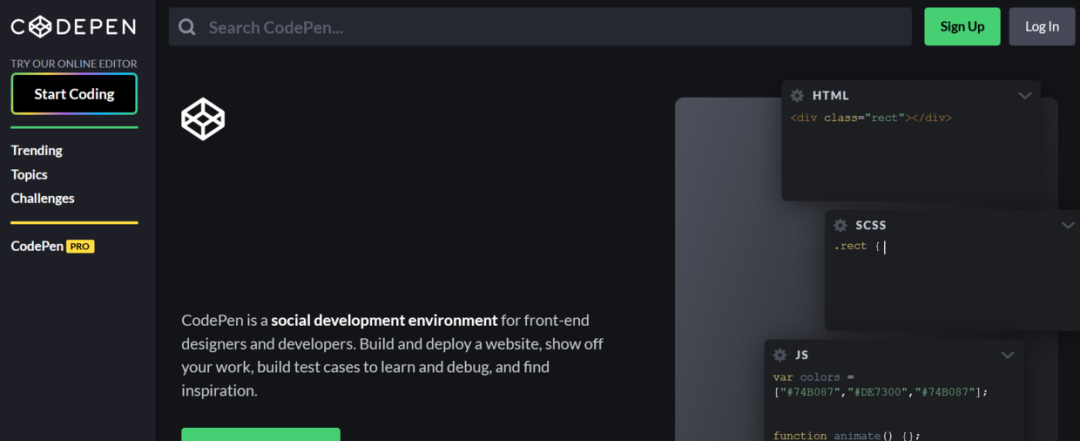Screen dimensions: 1080x441
Task: Open SCSS panel settings gear
Action: pyautogui.click(x=840, y=225)
